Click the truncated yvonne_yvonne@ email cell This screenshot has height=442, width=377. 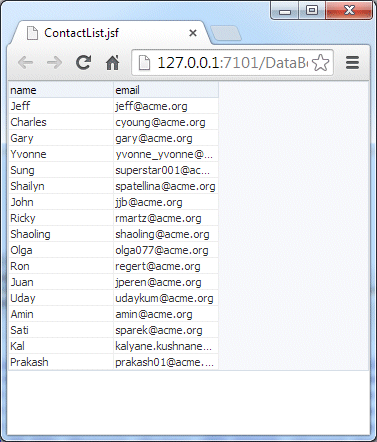click(166, 154)
